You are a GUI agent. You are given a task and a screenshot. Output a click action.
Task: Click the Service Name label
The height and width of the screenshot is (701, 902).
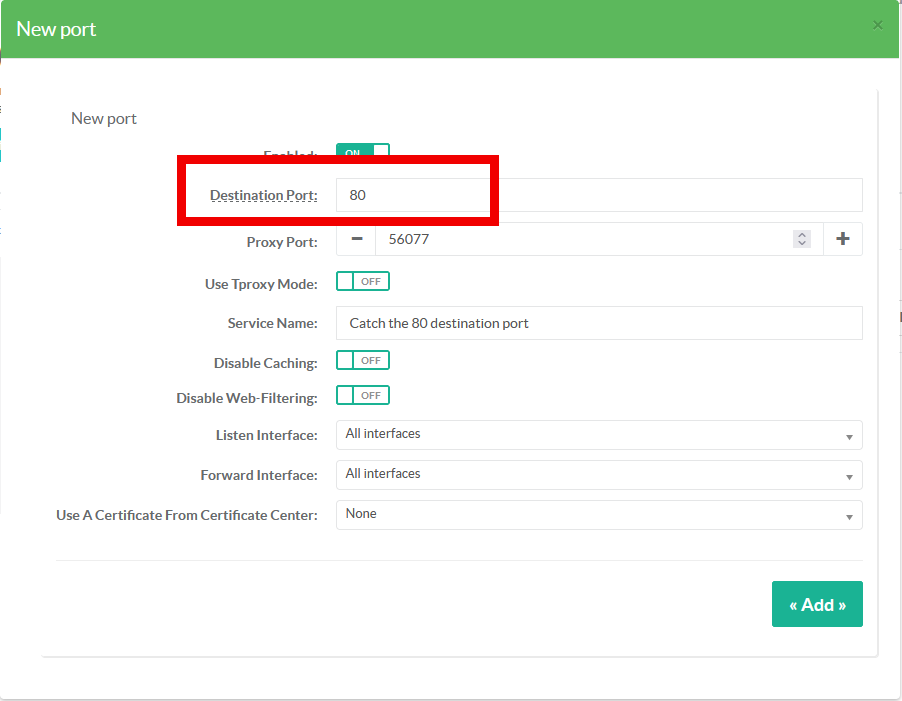click(272, 324)
